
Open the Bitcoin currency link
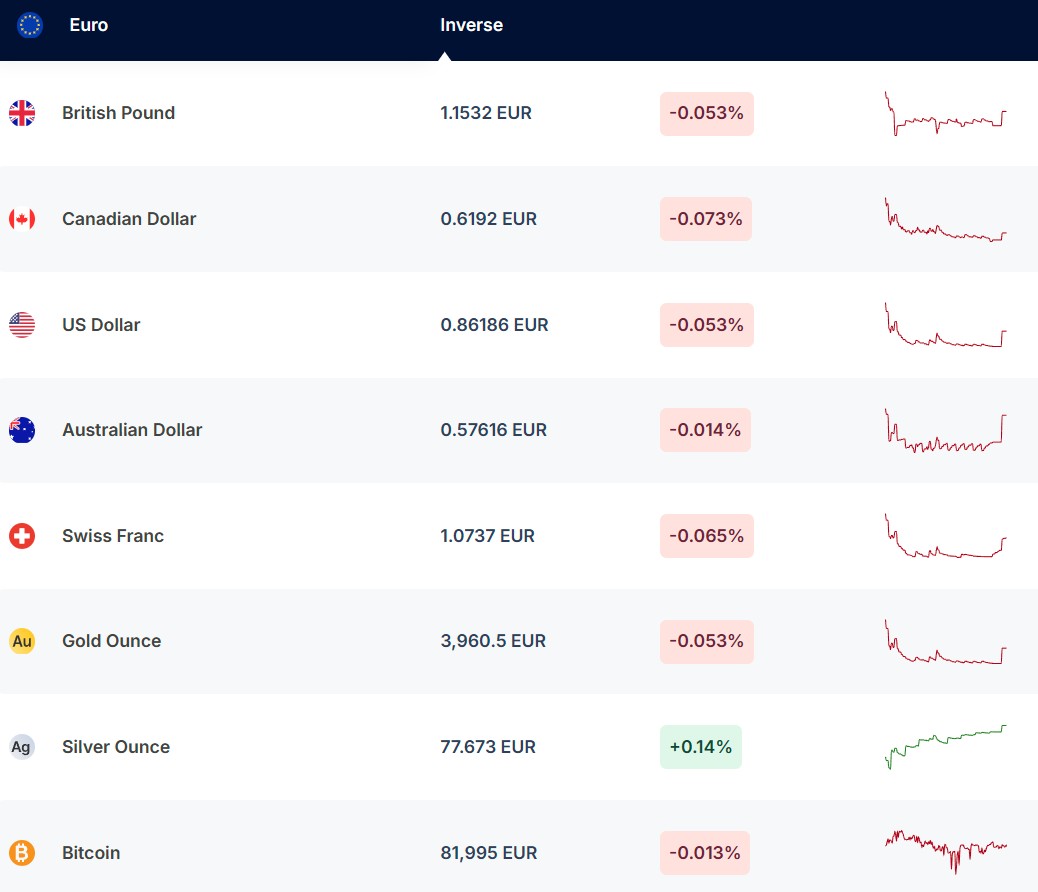[x=91, y=853]
